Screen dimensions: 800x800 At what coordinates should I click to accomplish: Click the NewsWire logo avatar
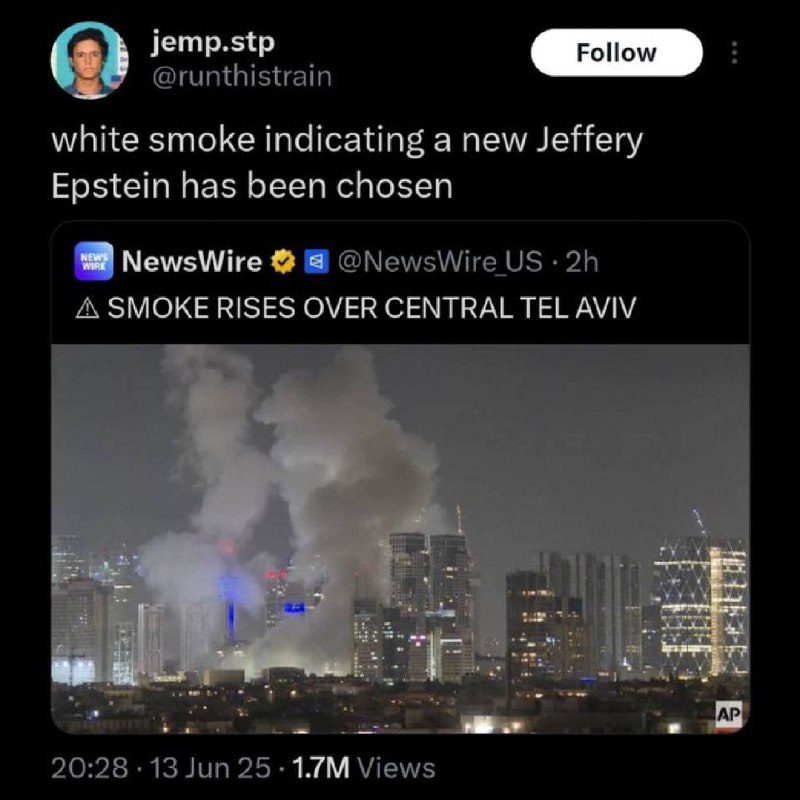coord(94,261)
